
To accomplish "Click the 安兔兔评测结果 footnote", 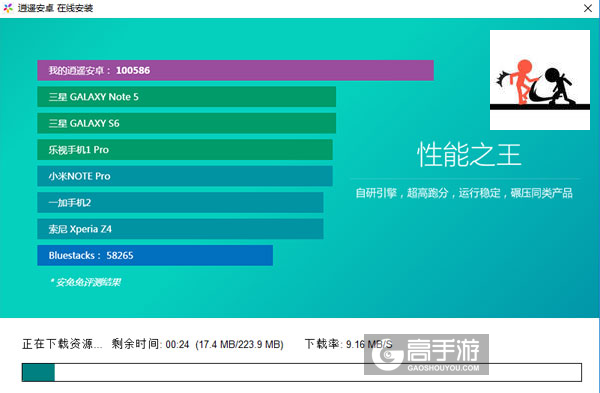I will [85, 282].
